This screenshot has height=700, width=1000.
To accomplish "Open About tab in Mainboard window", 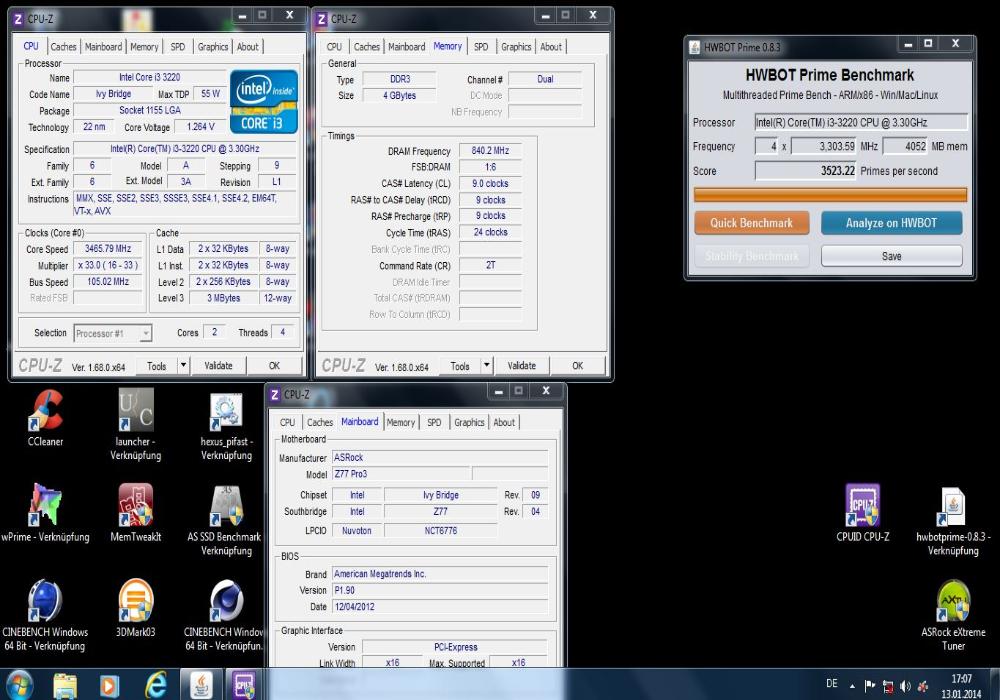I will coord(504,422).
